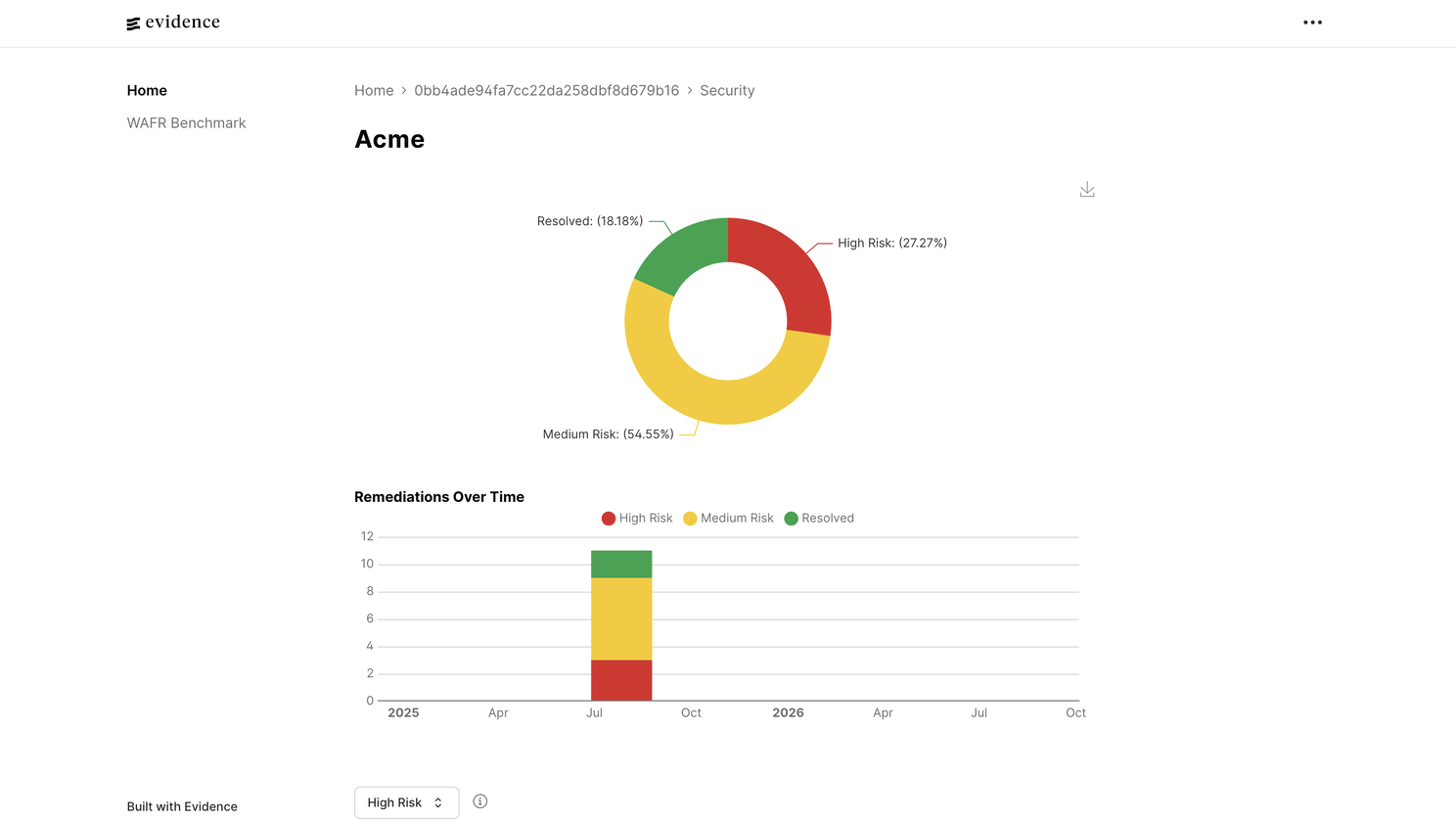Click the Security breadcrumb
The height and width of the screenshot is (821, 1456).
coord(727,90)
